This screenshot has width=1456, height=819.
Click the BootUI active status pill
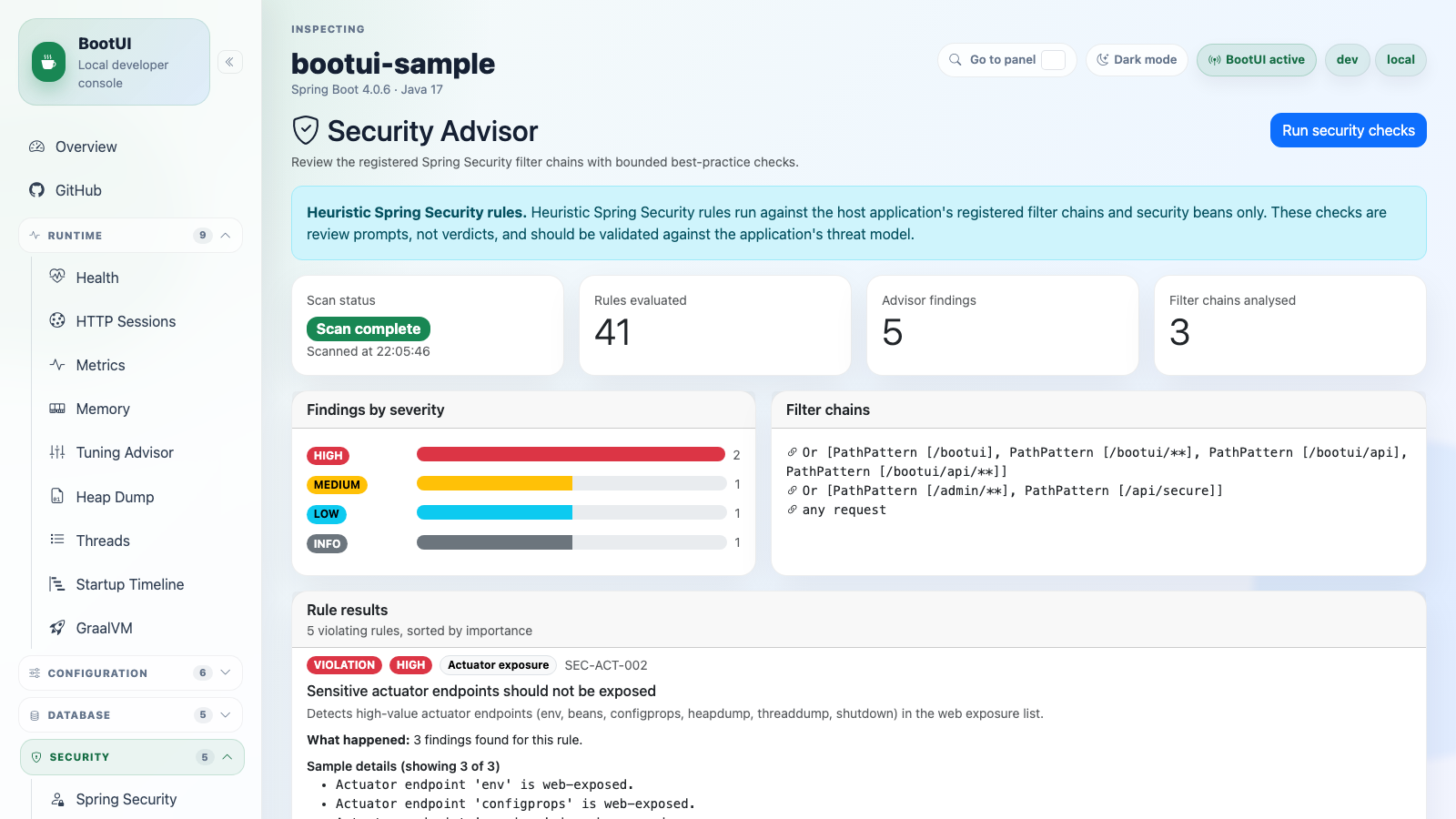[x=1256, y=60]
